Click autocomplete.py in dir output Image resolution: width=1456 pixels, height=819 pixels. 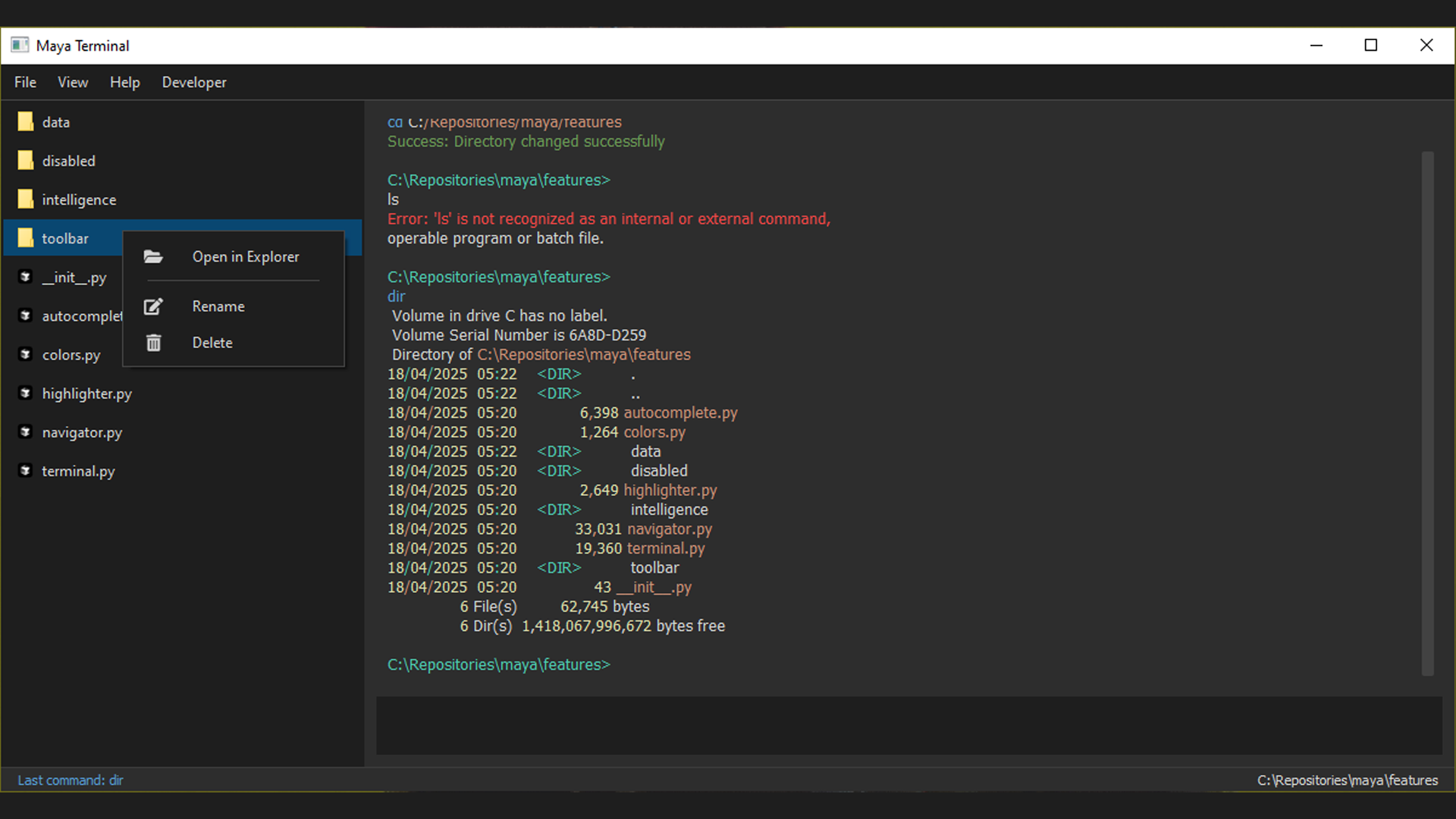pos(680,413)
